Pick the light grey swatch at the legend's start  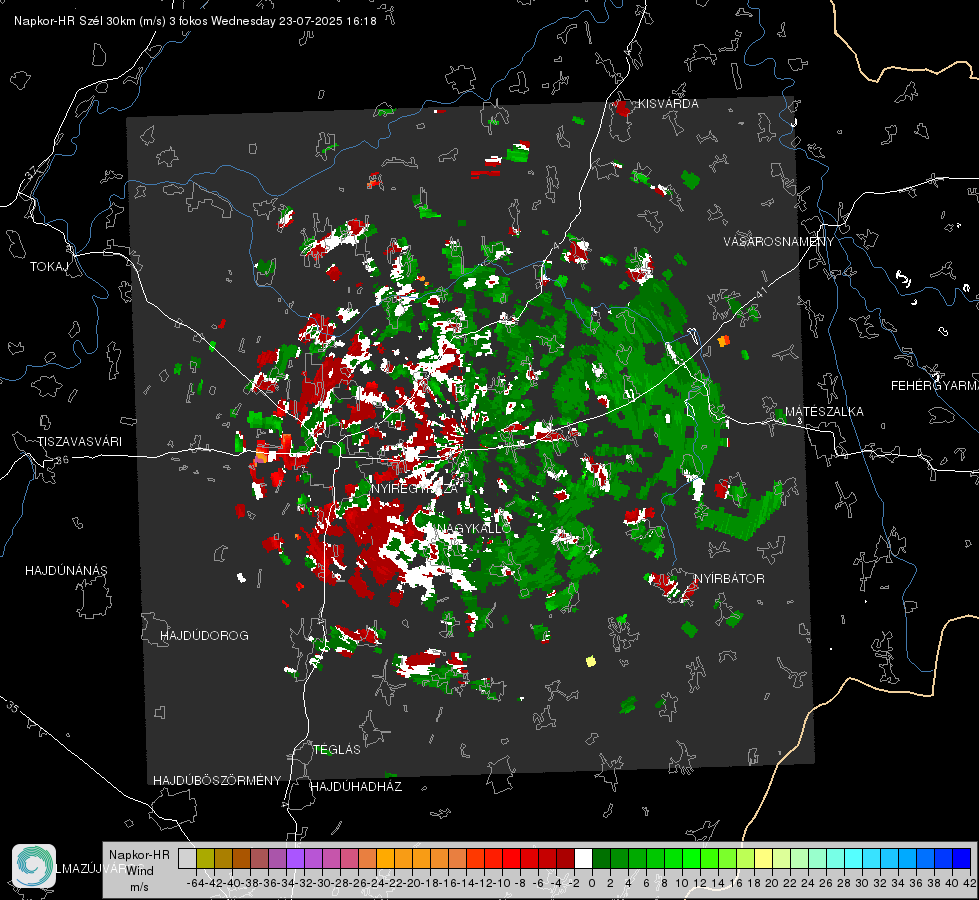[187, 858]
